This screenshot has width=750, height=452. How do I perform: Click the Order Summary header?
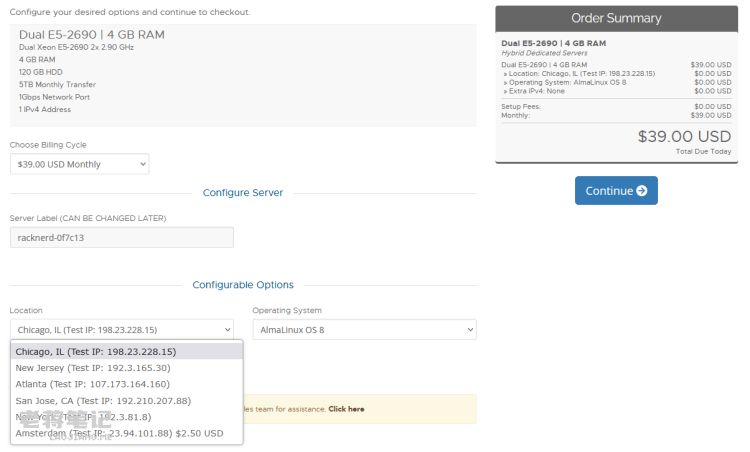pos(616,18)
